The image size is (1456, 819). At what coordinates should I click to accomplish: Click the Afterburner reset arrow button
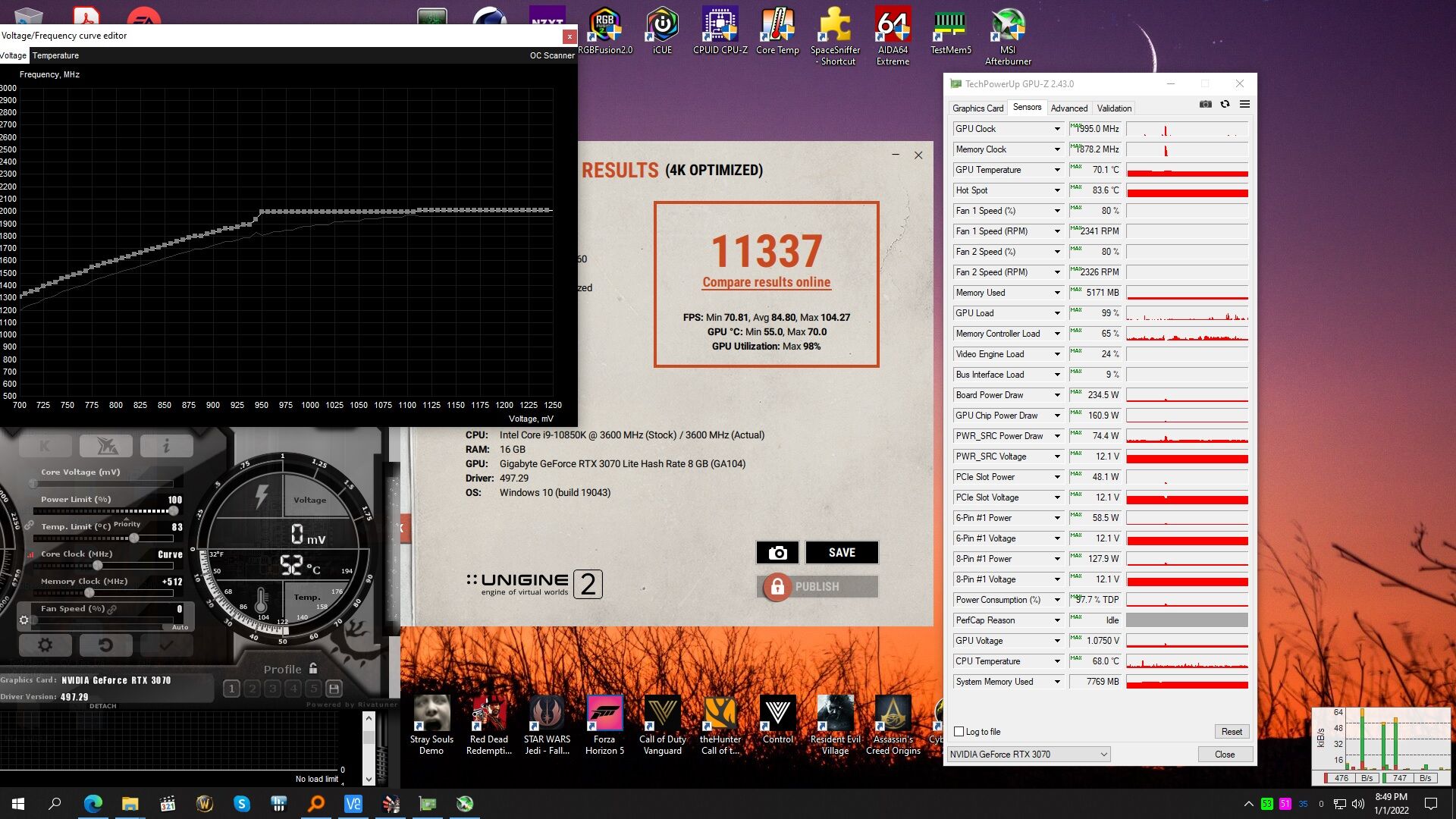coord(105,645)
